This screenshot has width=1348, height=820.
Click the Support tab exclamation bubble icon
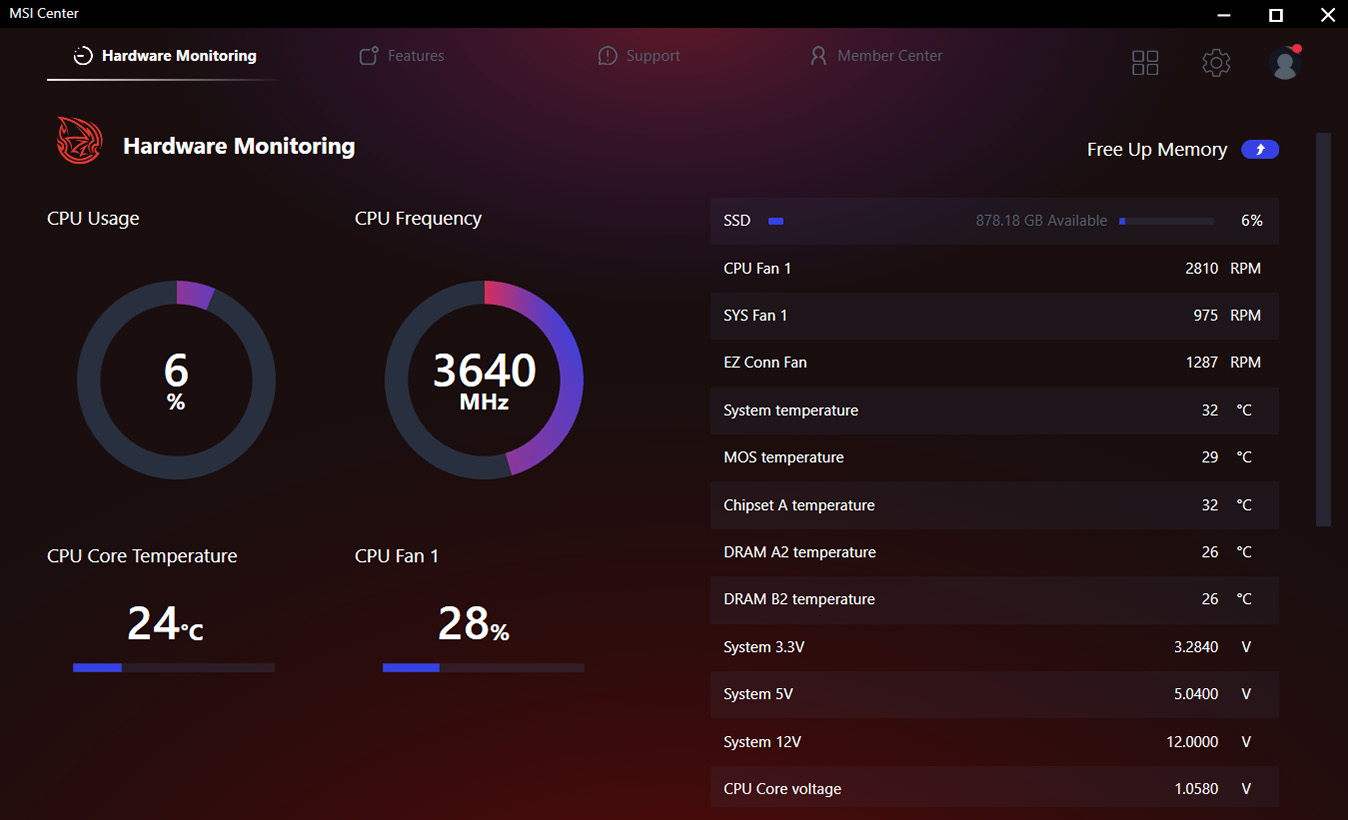click(x=607, y=56)
